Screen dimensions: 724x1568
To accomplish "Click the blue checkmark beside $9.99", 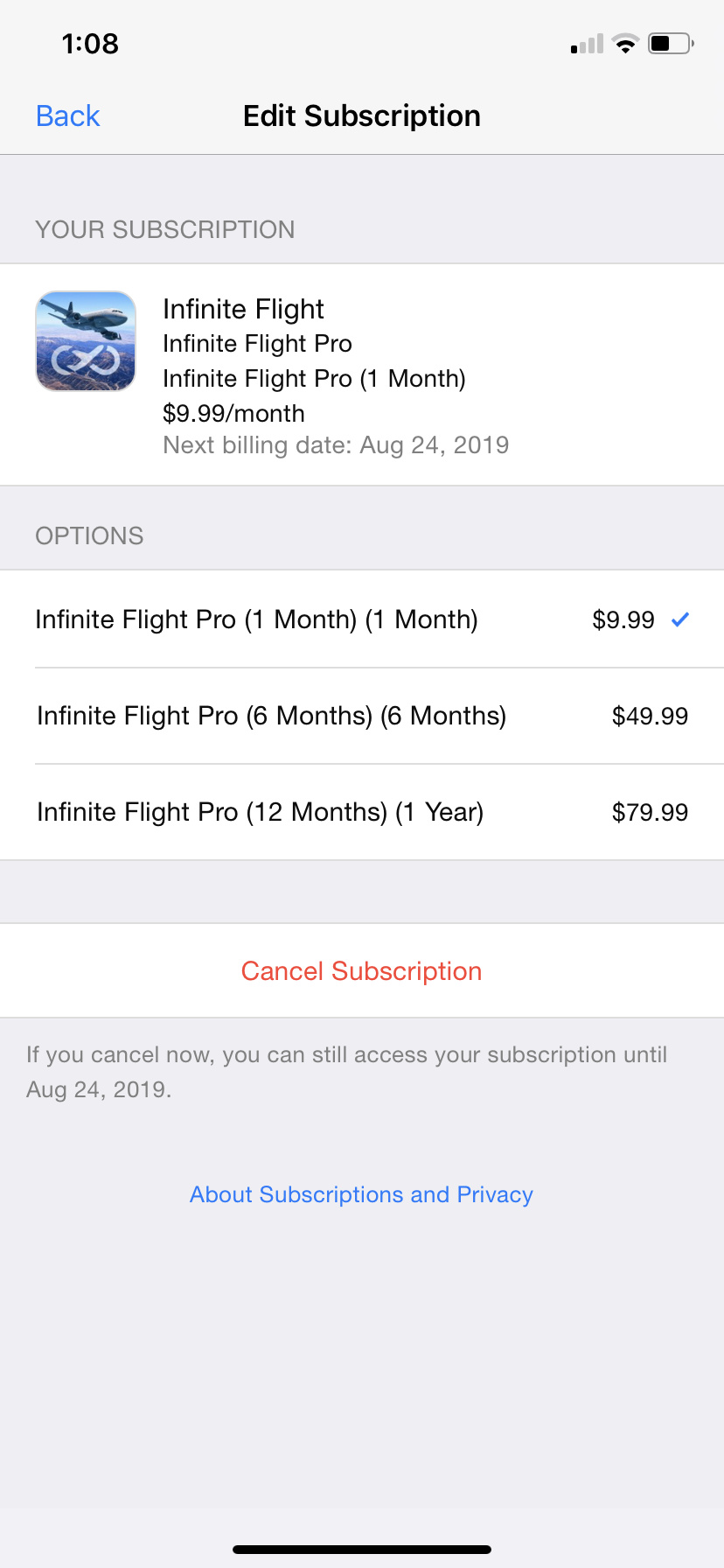I will click(680, 620).
